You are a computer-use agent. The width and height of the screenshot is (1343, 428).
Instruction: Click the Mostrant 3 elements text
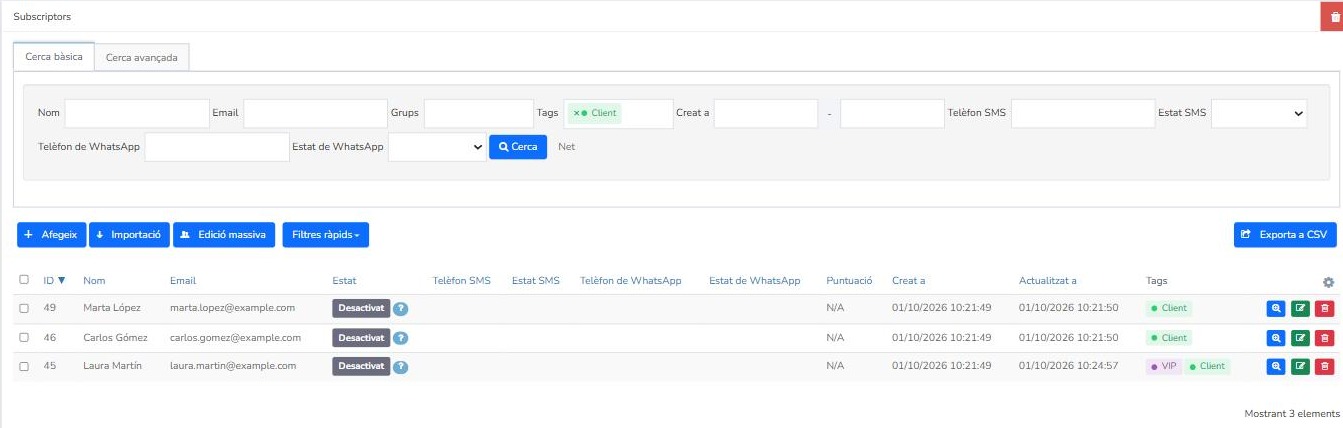tap(1292, 413)
